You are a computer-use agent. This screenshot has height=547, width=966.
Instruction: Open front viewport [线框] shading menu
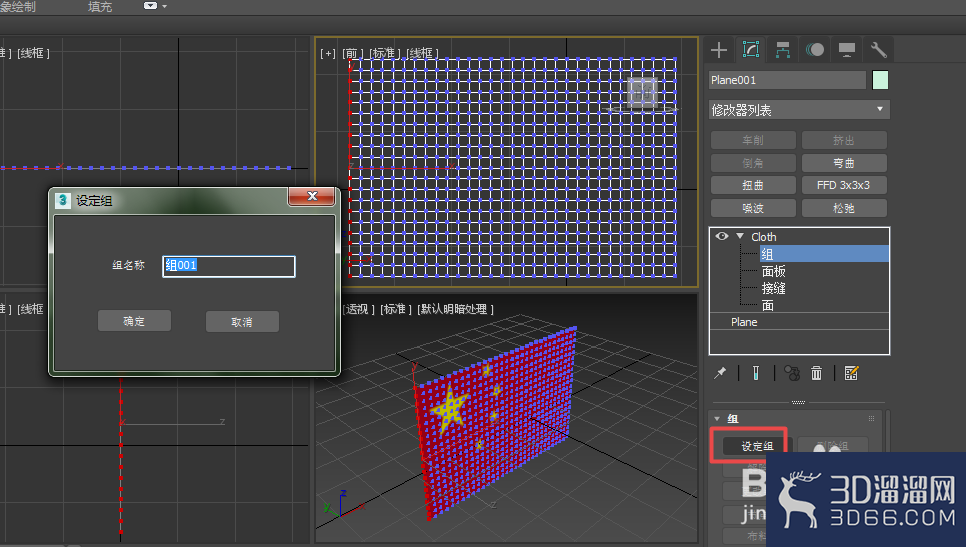tap(422, 54)
